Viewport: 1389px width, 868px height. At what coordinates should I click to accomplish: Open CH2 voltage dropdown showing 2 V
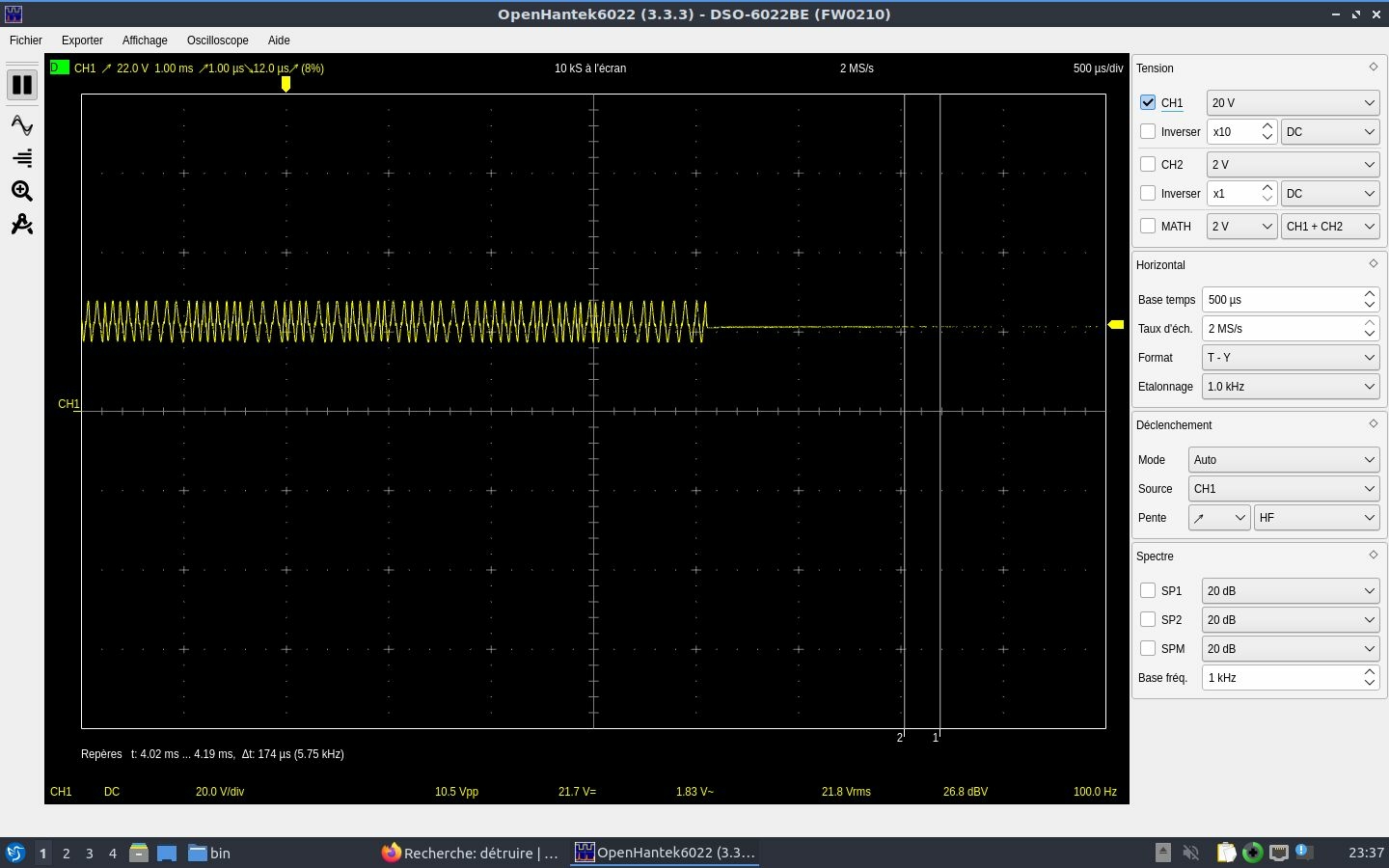(x=1293, y=164)
